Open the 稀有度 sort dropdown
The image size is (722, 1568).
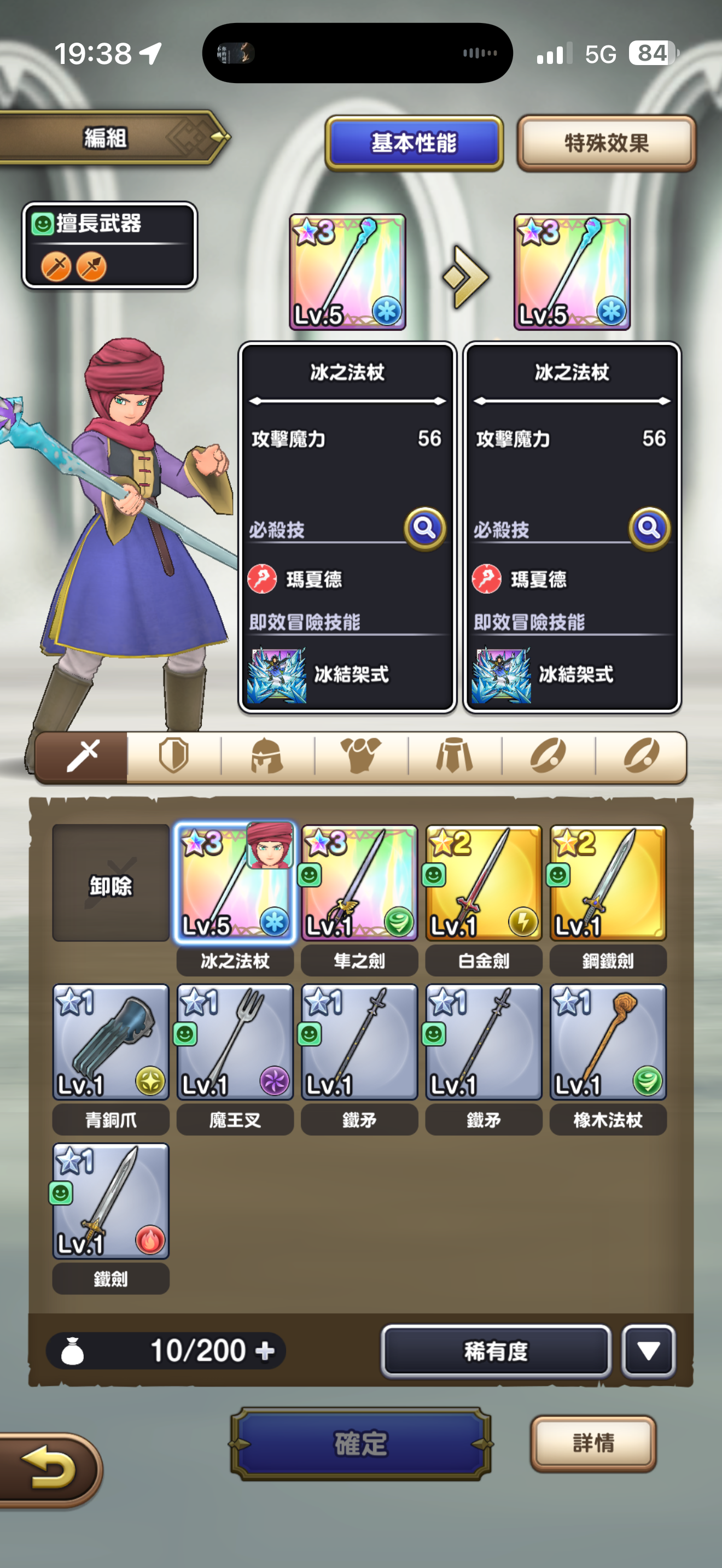tap(496, 1351)
